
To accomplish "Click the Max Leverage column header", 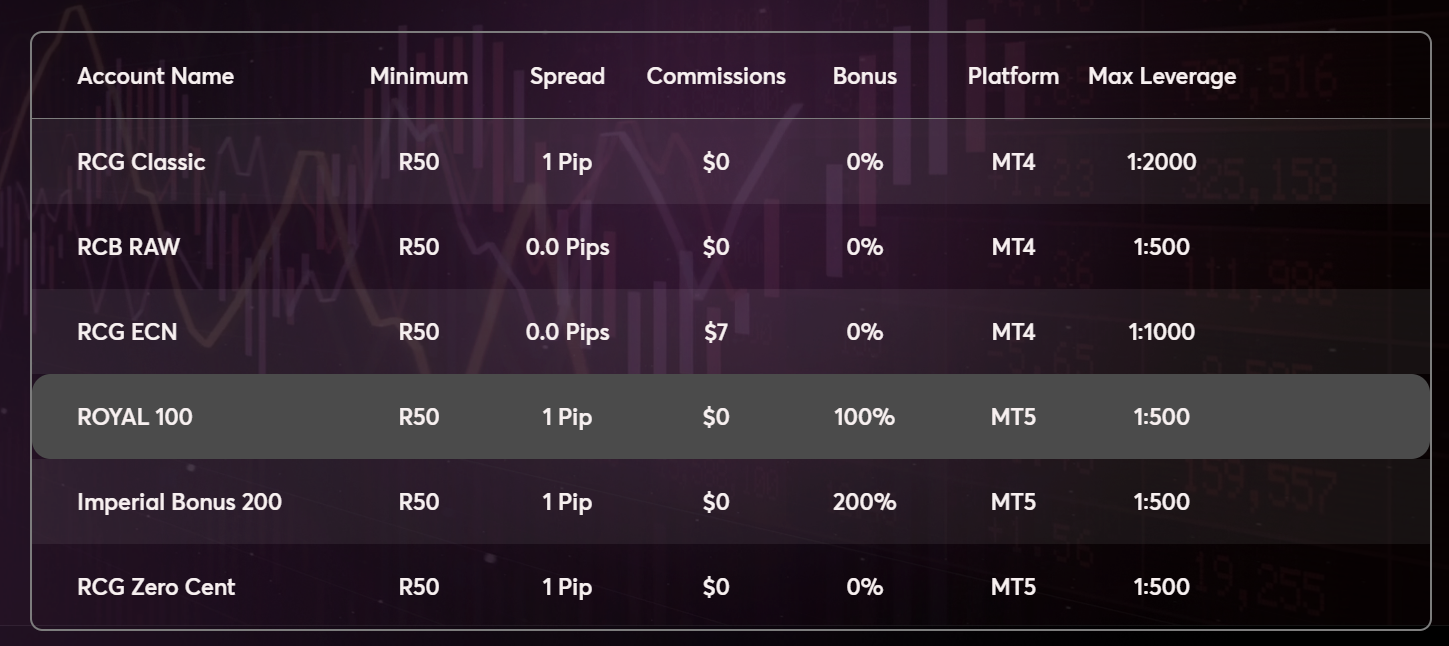I will [1162, 76].
